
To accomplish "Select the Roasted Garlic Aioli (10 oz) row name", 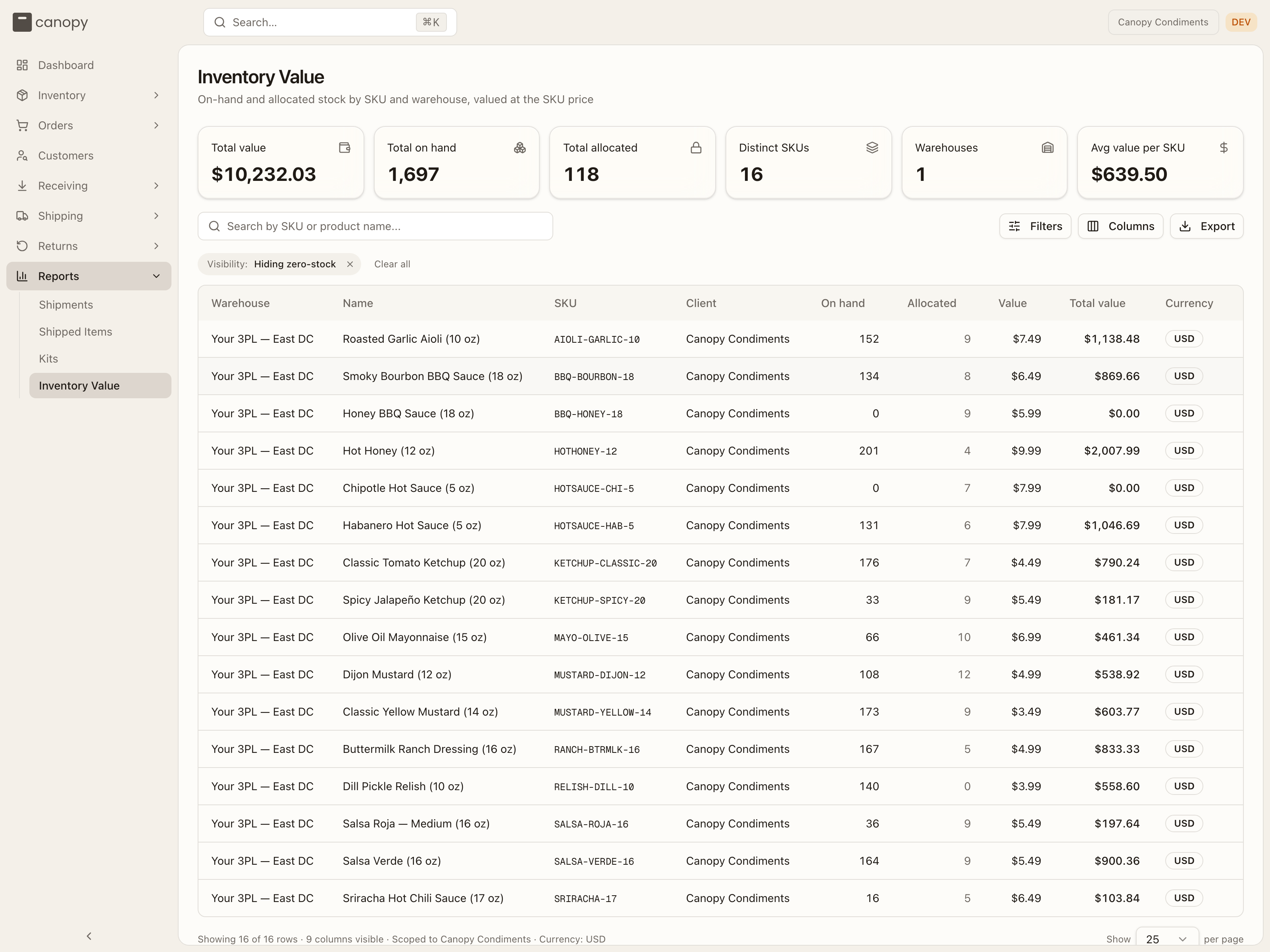I will 411,339.
